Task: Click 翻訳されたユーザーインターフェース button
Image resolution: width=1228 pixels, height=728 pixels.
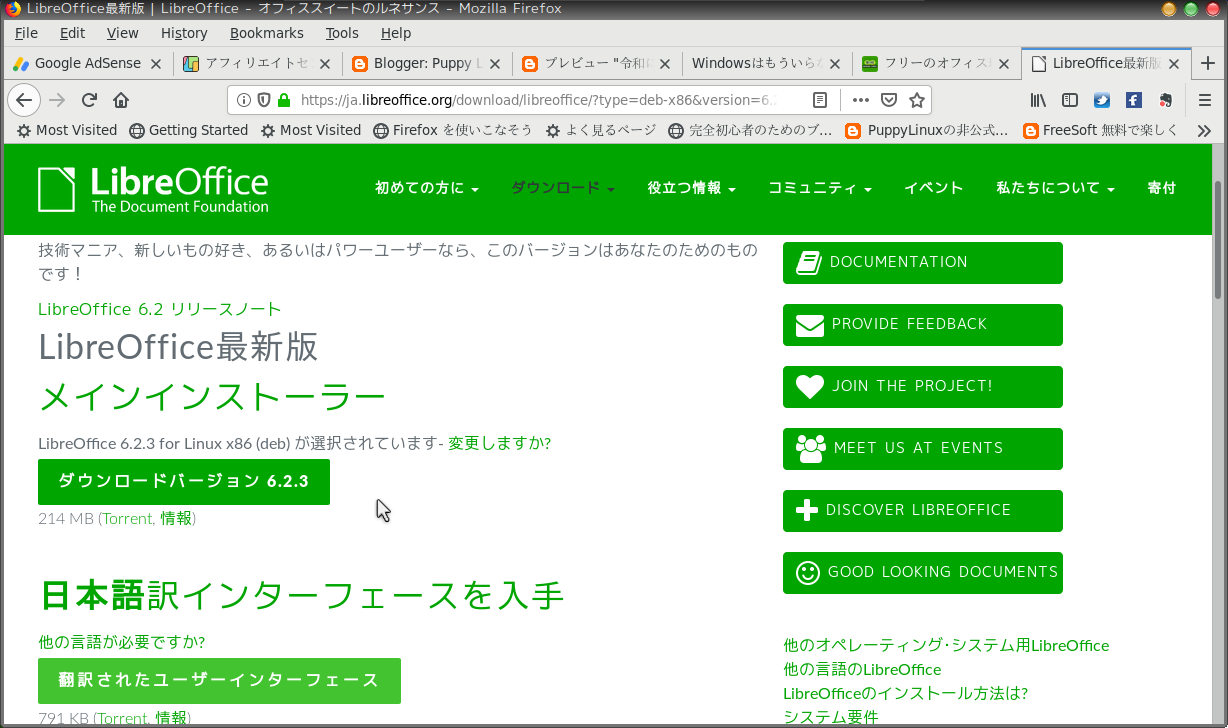Action: [219, 681]
